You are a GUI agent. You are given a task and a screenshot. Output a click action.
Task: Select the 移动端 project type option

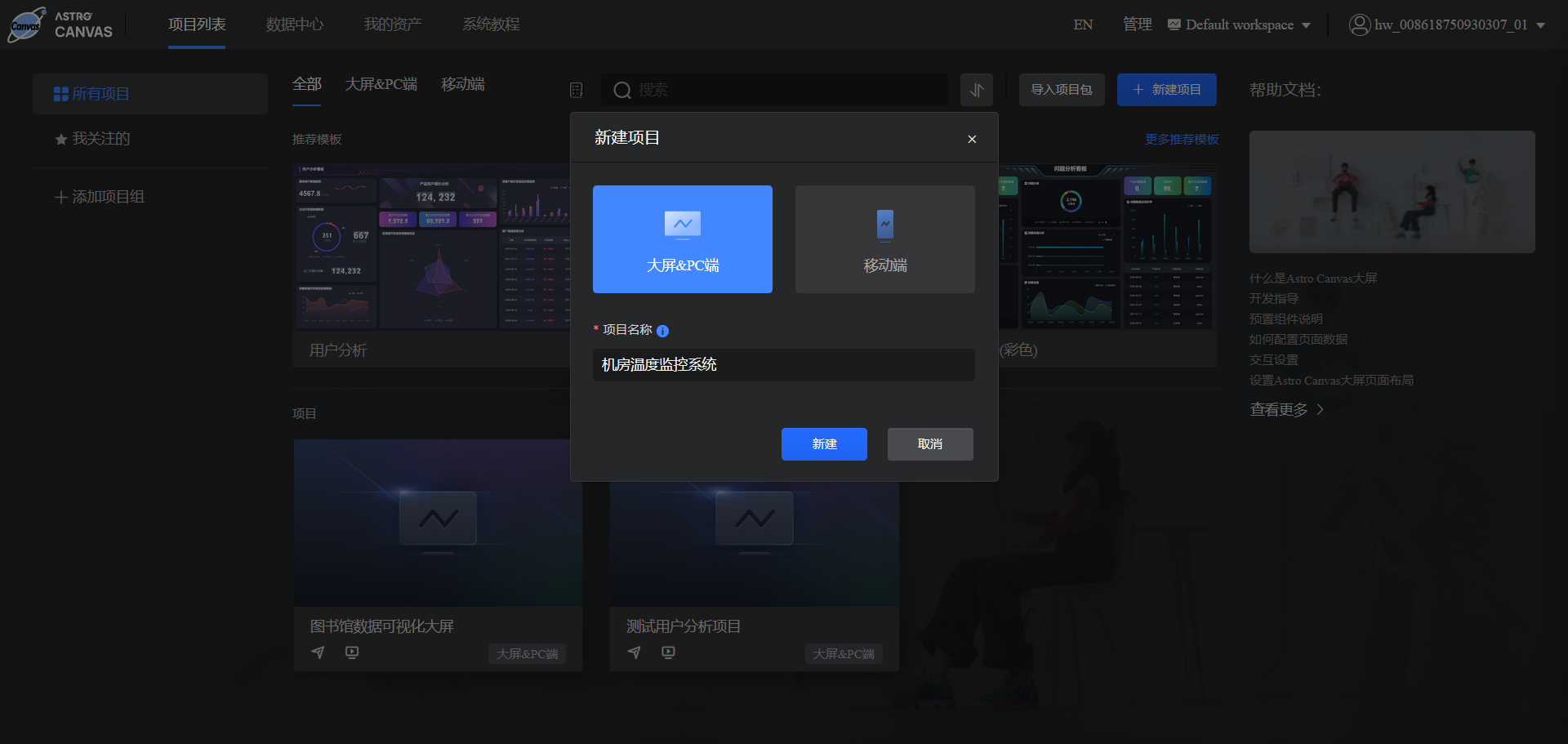(x=884, y=238)
